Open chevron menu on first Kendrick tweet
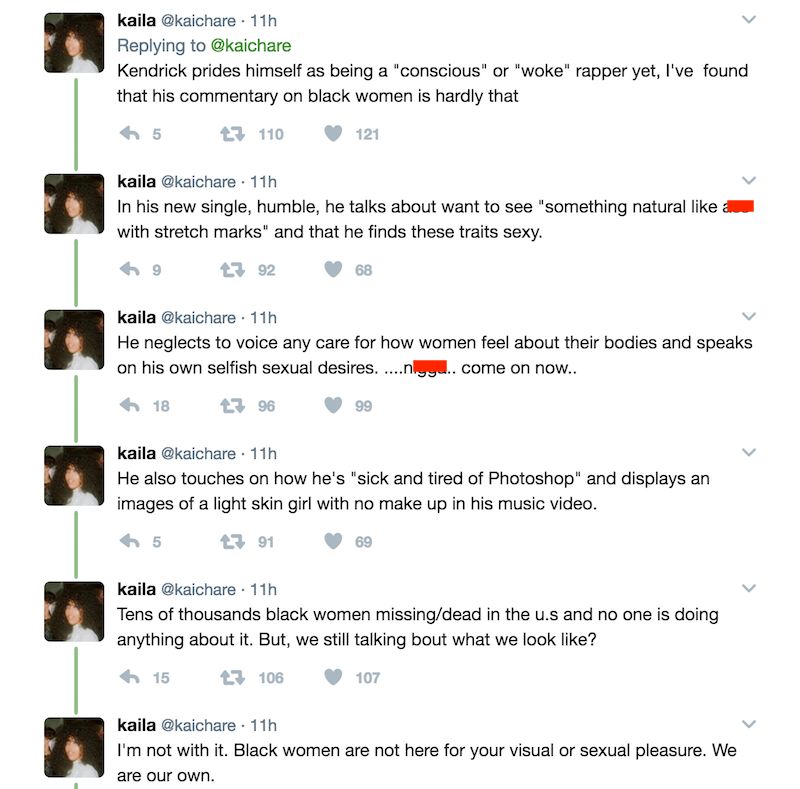Screen dimensions: 800x789 pos(748,19)
